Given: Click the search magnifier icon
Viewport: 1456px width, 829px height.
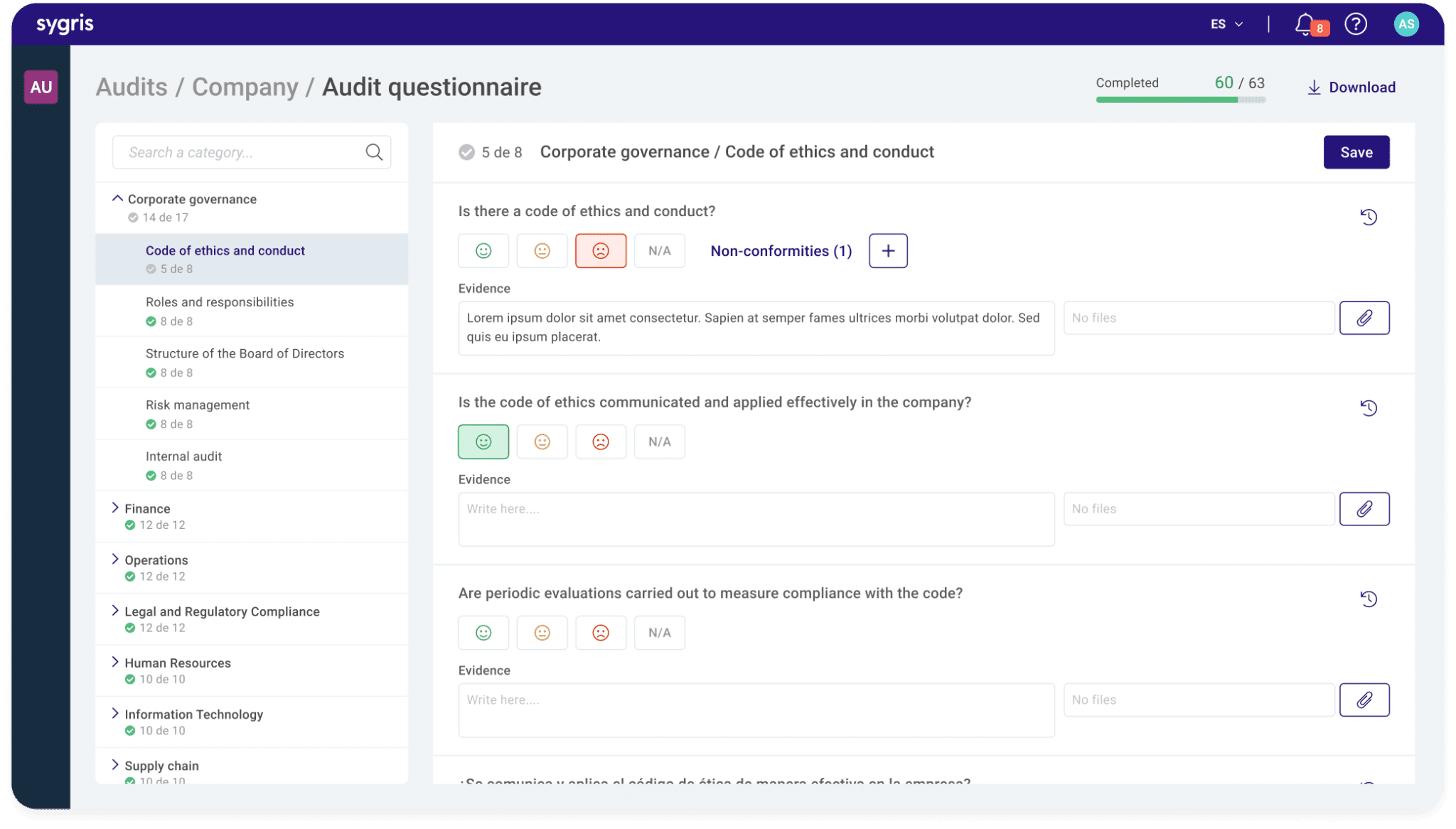Looking at the screenshot, I should pos(374,152).
